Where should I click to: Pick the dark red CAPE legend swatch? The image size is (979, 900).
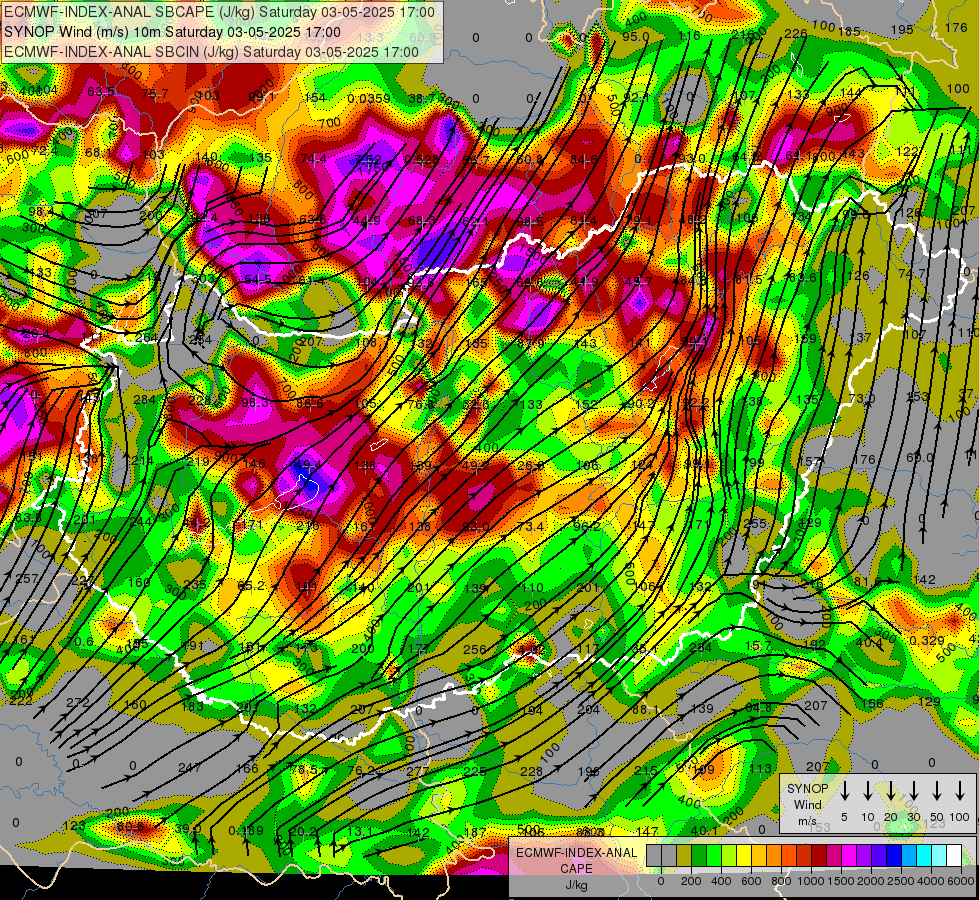pos(819,855)
